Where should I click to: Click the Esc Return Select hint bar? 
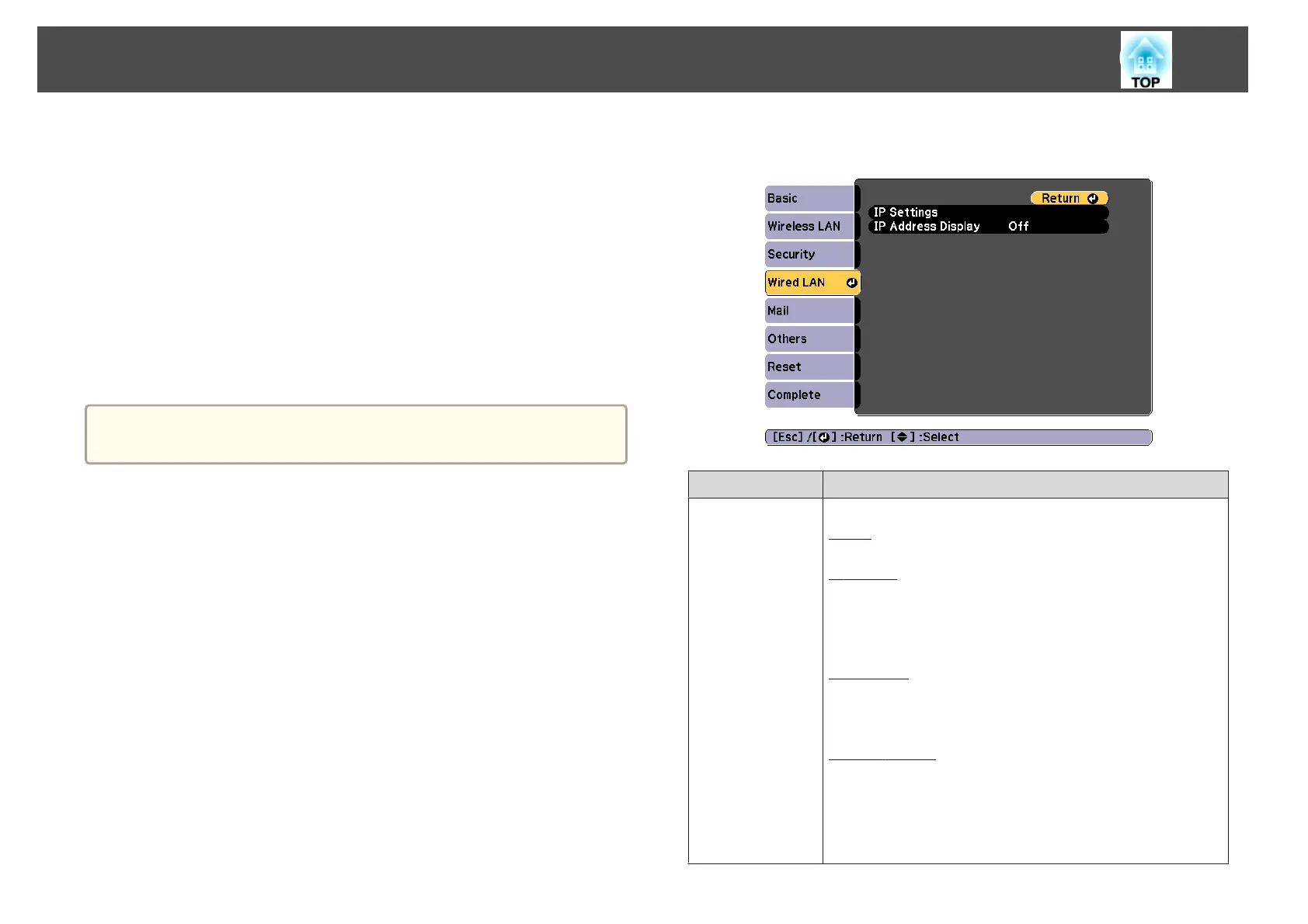[958, 437]
